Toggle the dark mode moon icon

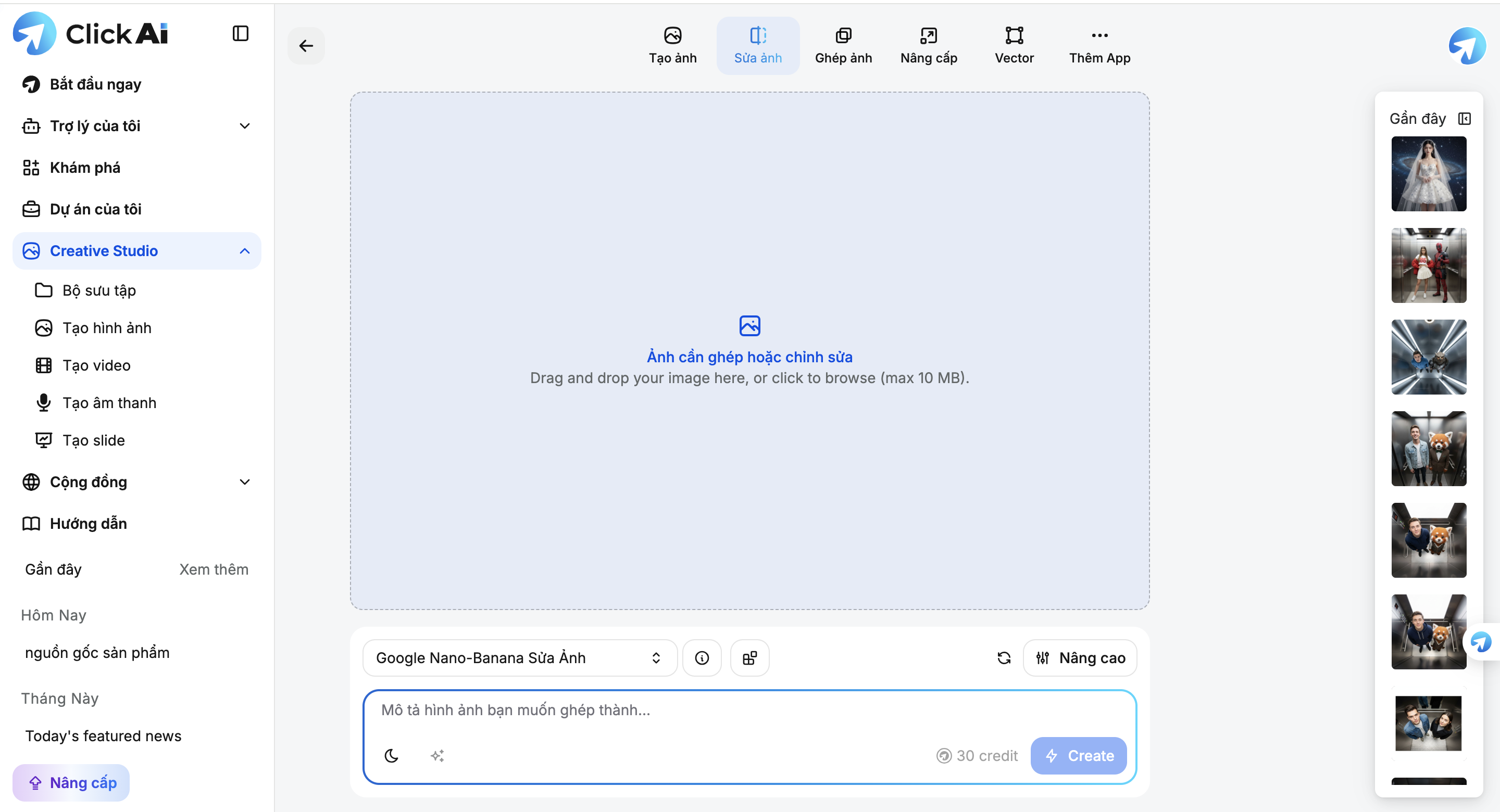coord(391,756)
